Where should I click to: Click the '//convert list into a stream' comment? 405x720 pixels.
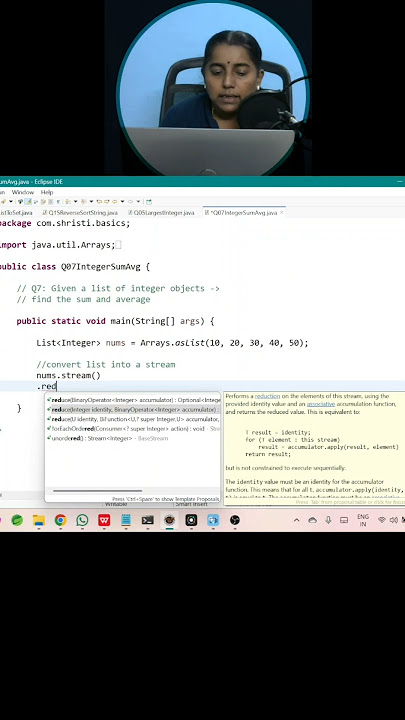pyautogui.click(x=106, y=365)
